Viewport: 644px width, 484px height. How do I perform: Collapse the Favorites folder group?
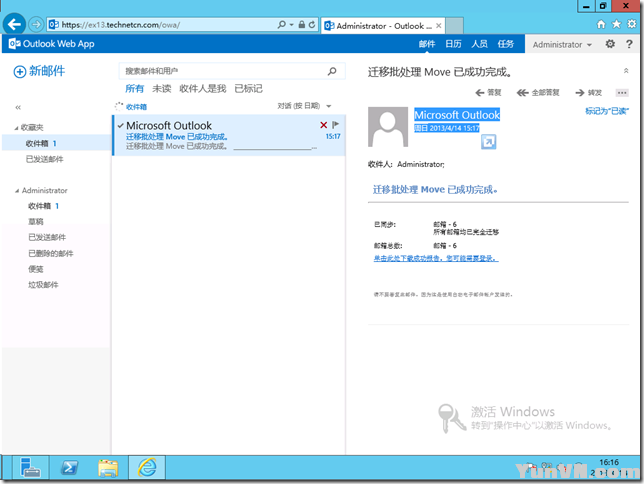coord(16,128)
